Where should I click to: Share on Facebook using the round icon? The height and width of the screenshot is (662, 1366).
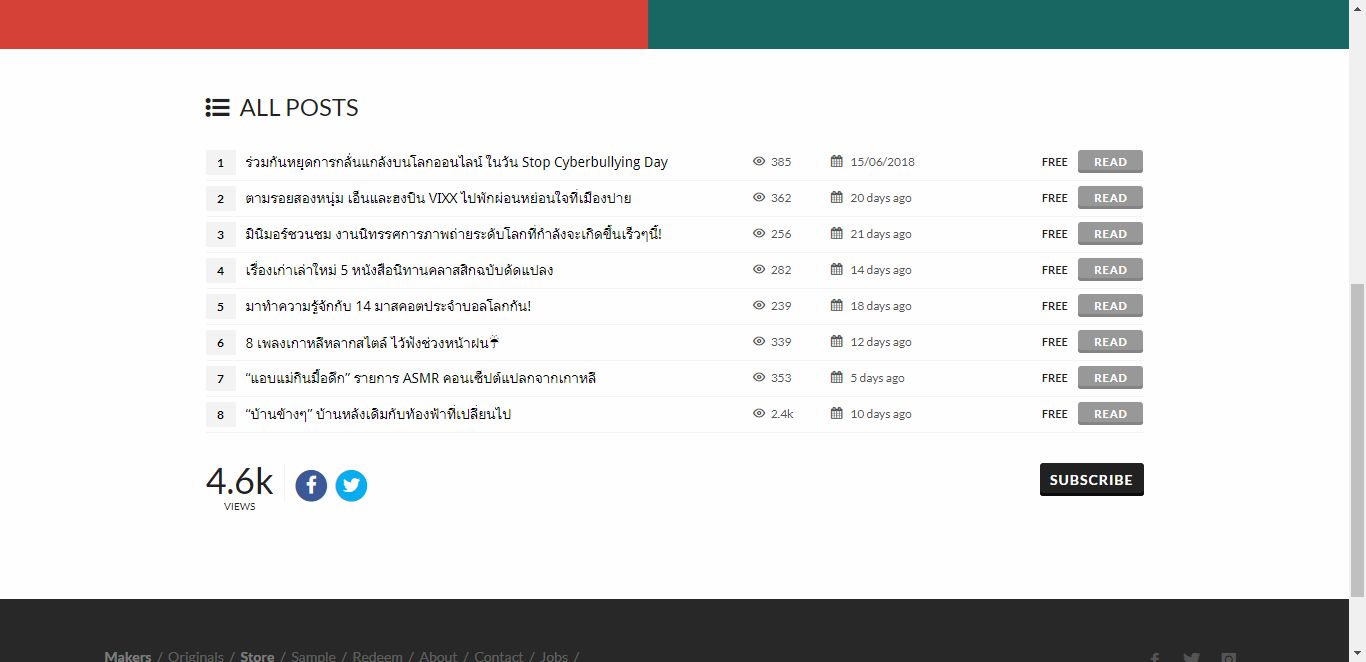[311, 486]
